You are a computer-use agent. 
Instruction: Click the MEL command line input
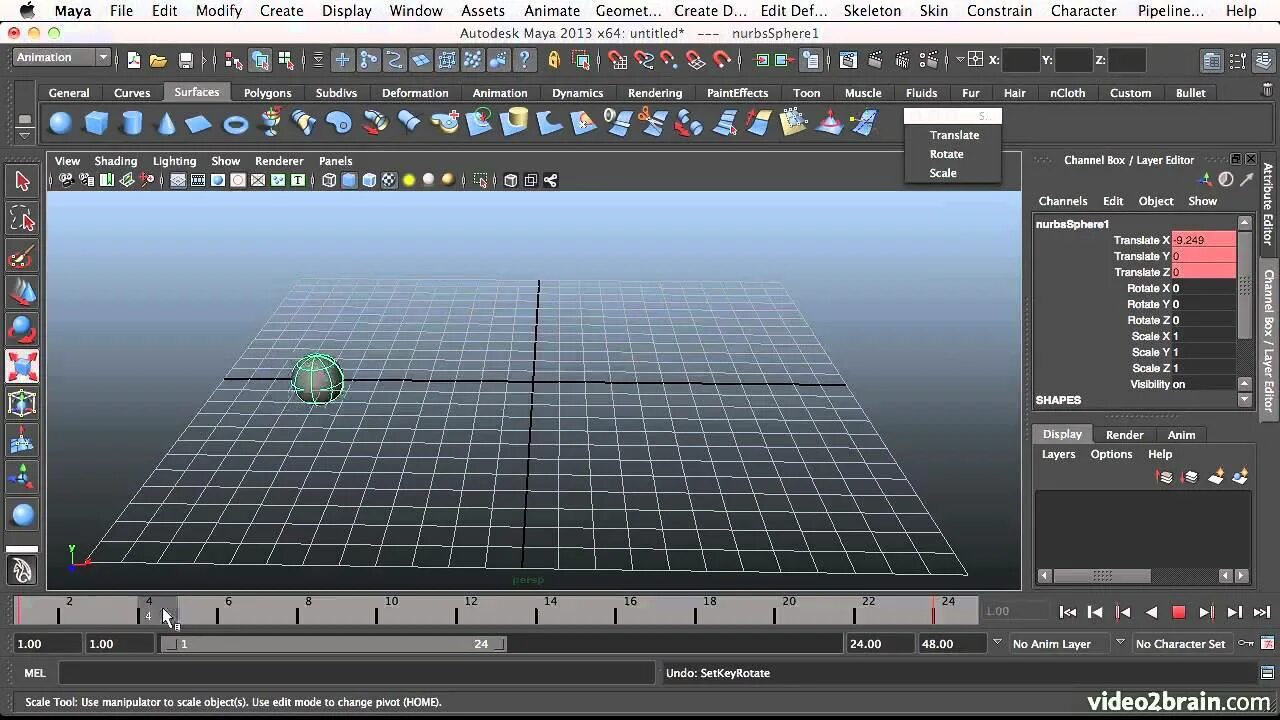(x=359, y=674)
